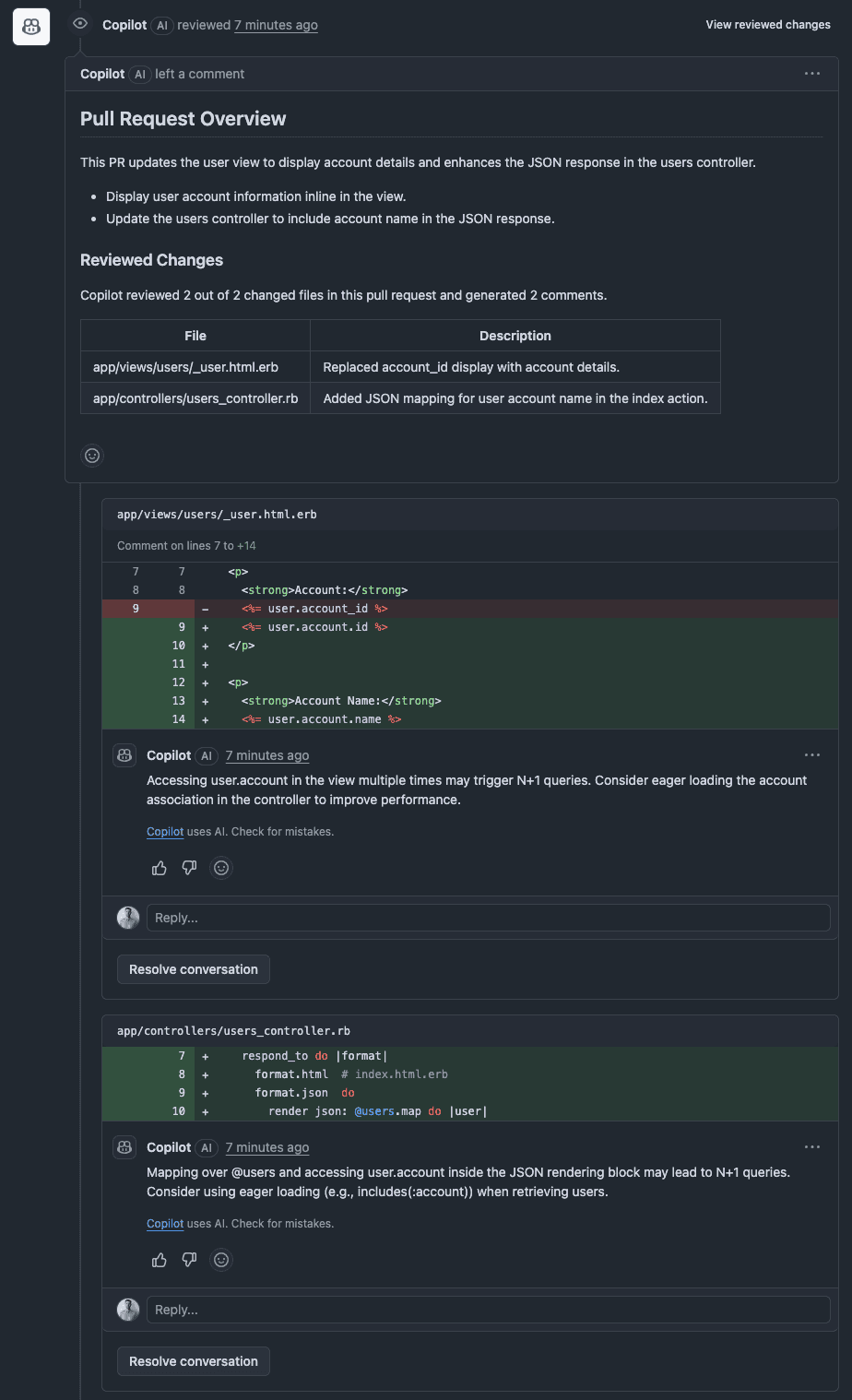Click the Copilot author name next to "left a comment"
This screenshot has width=852, height=1400.
pos(102,74)
